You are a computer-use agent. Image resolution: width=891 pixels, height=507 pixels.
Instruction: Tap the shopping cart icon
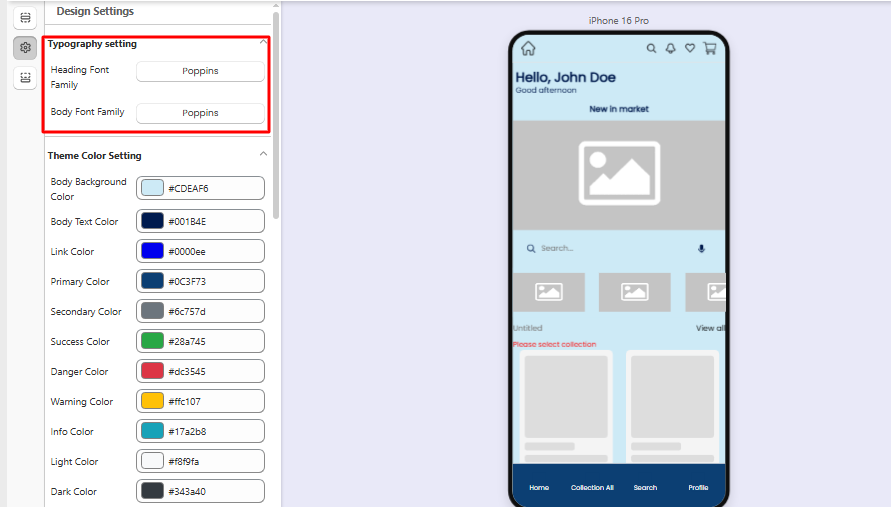pos(710,48)
